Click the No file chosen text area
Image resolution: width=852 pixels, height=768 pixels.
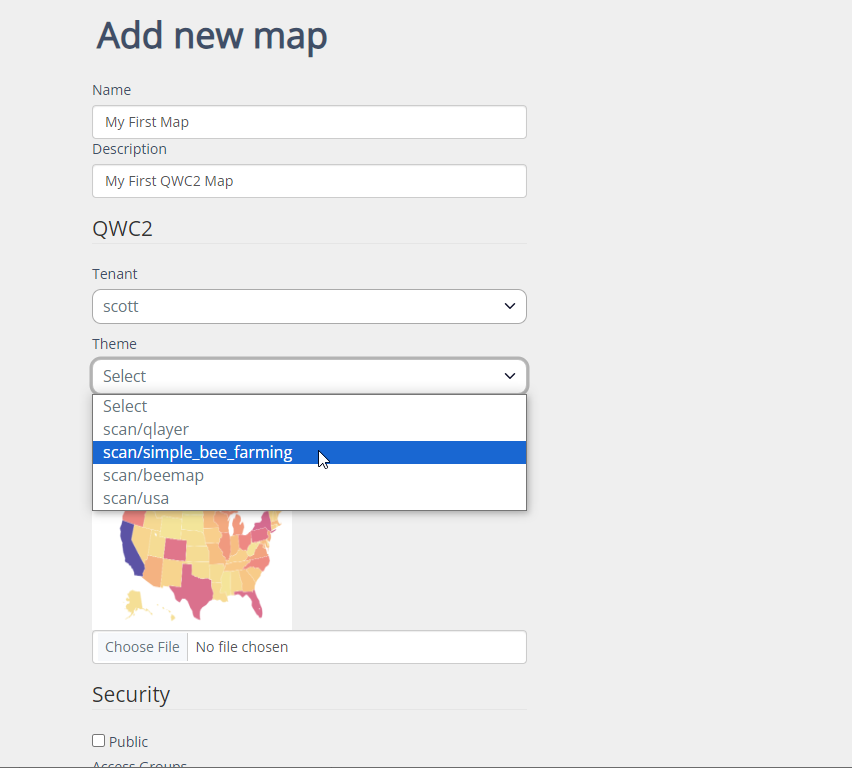point(242,647)
